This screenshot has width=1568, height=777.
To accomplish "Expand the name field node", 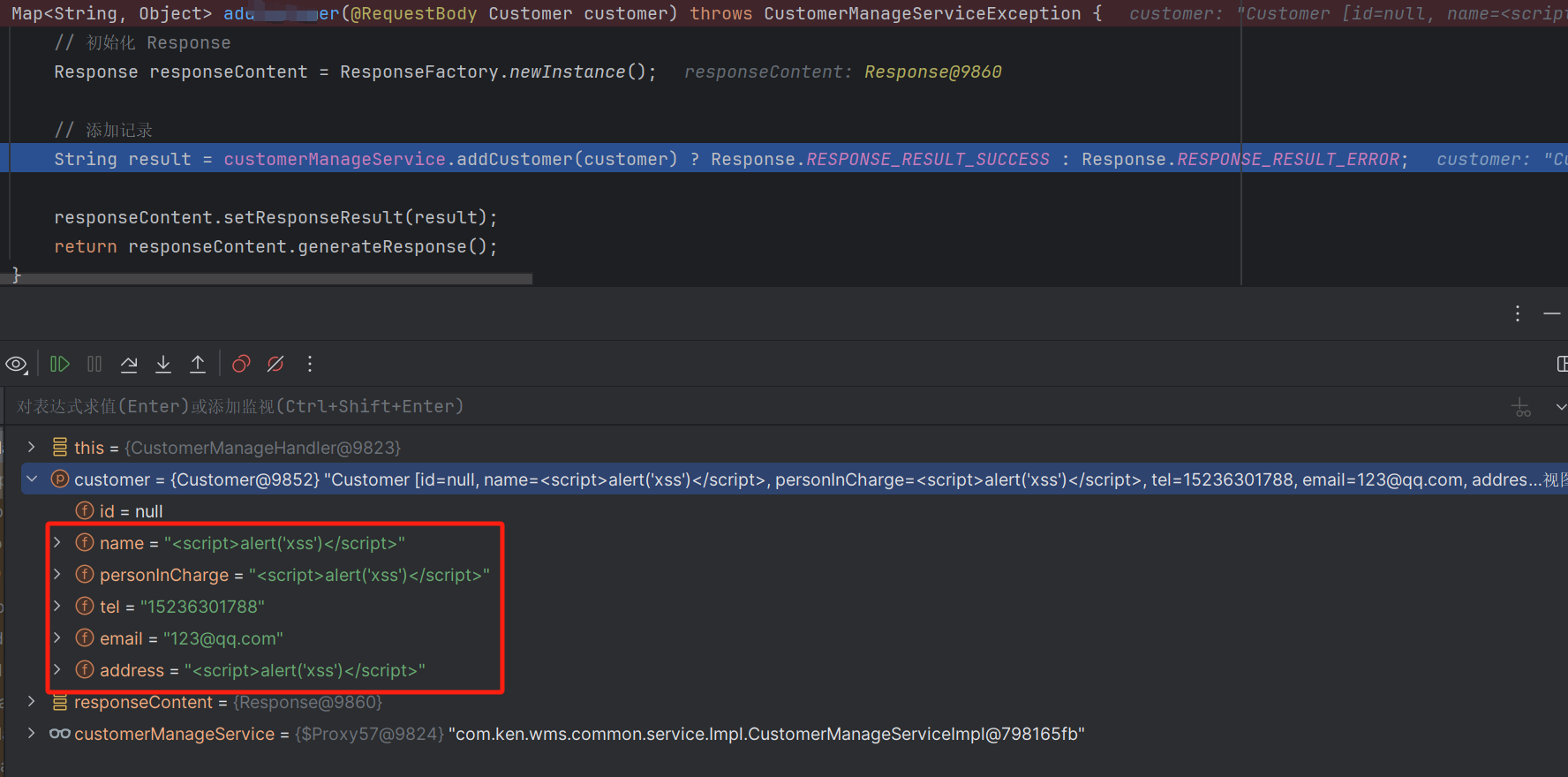I will point(57,542).
